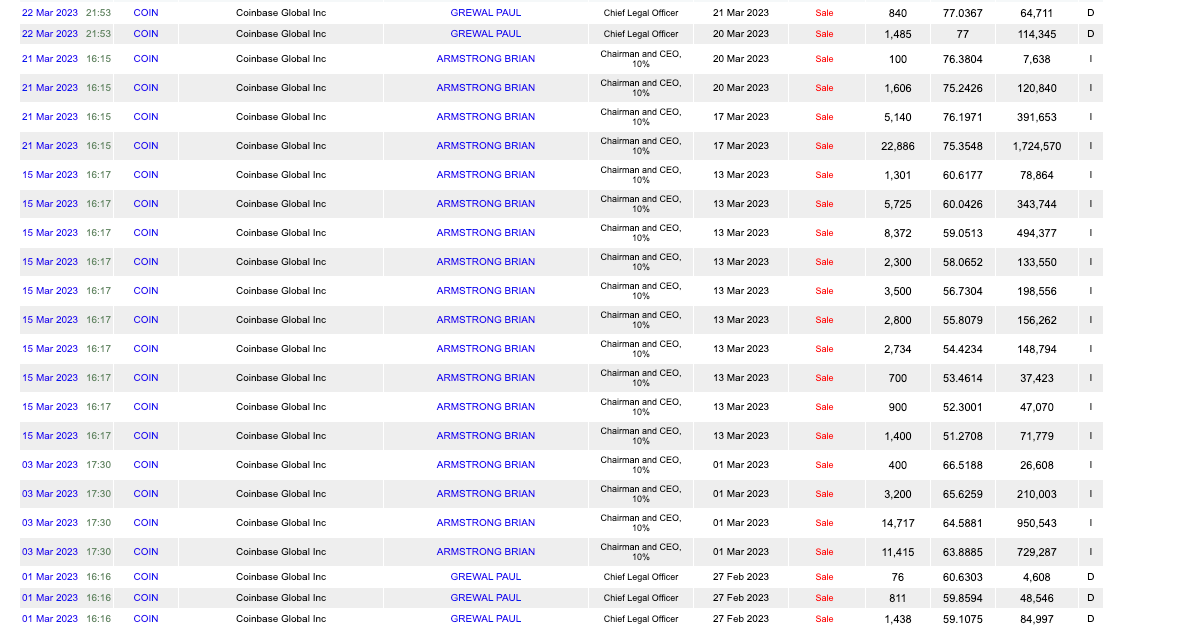Select the price cell 59.1075
Screen dimensions: 1200x628
pos(963,619)
